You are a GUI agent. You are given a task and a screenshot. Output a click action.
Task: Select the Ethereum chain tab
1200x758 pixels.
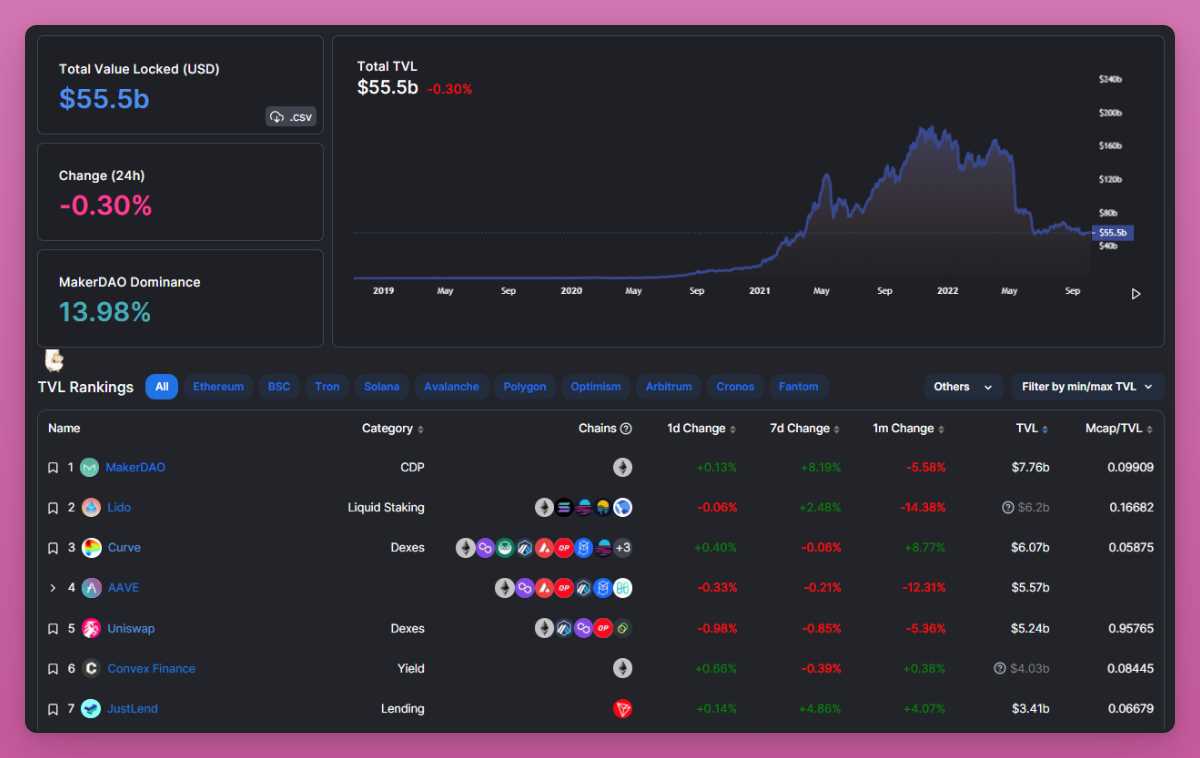click(218, 387)
